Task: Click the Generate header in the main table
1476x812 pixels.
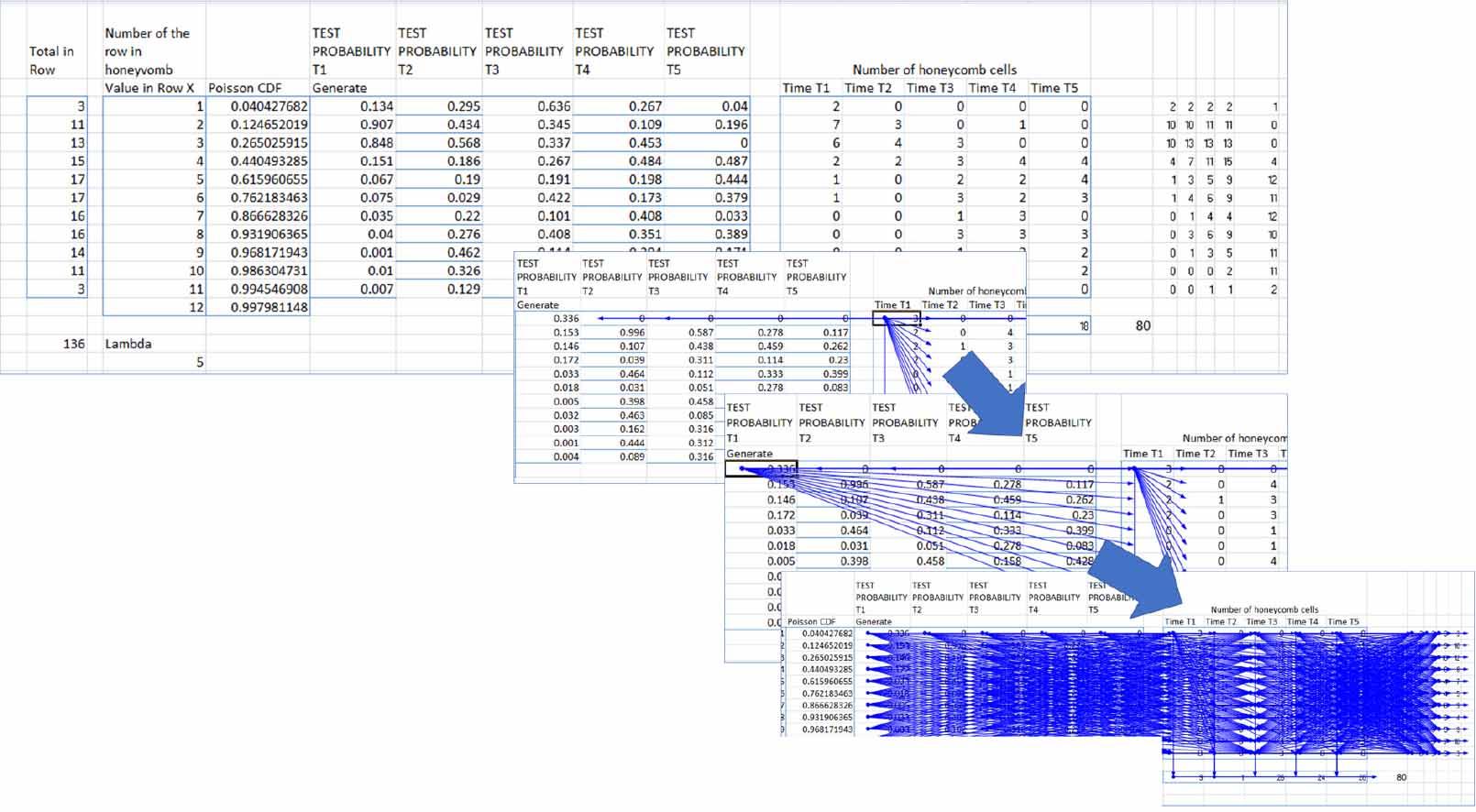Action: coord(339,88)
